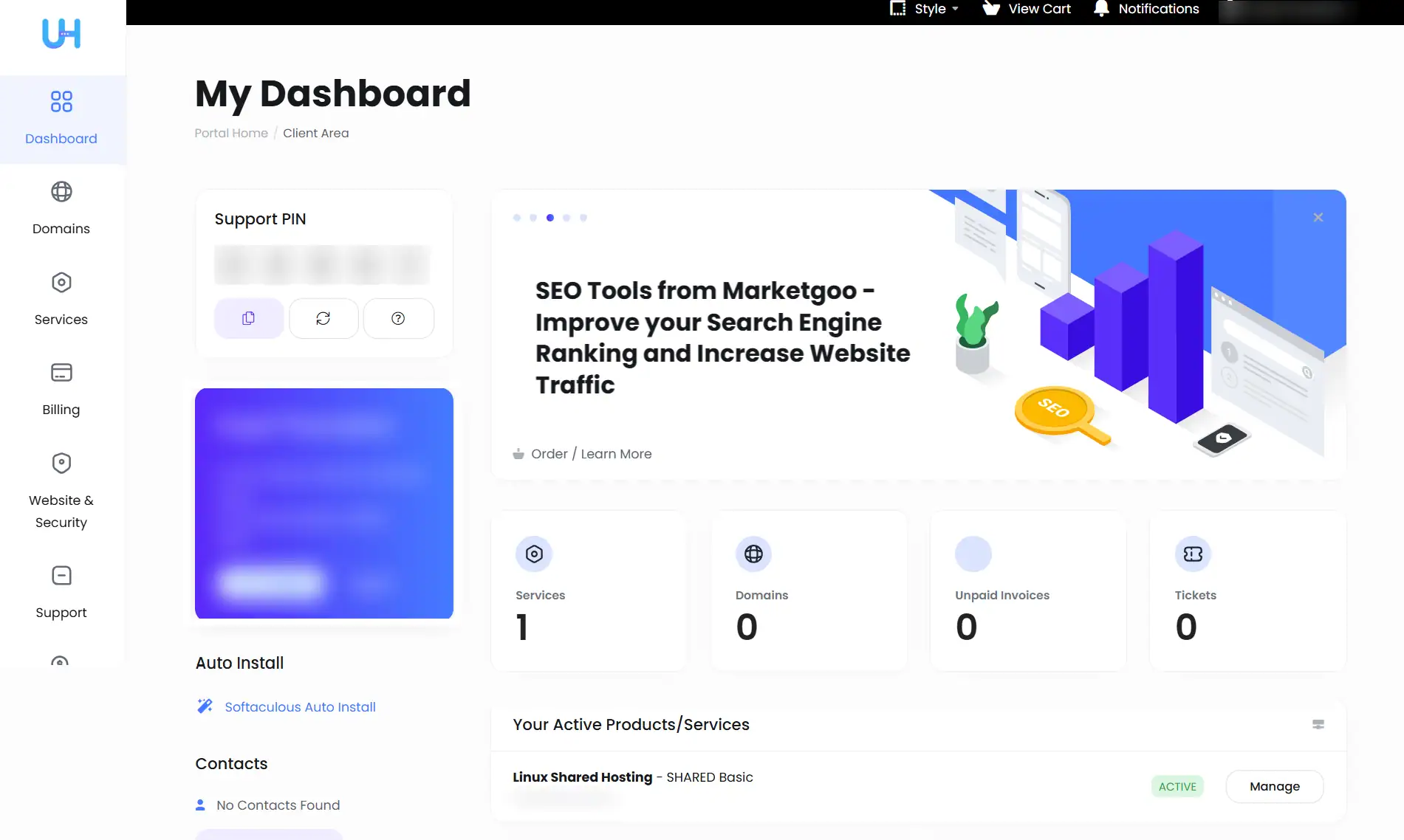
Task: Click the Domains stat globe icon
Action: pos(753,554)
